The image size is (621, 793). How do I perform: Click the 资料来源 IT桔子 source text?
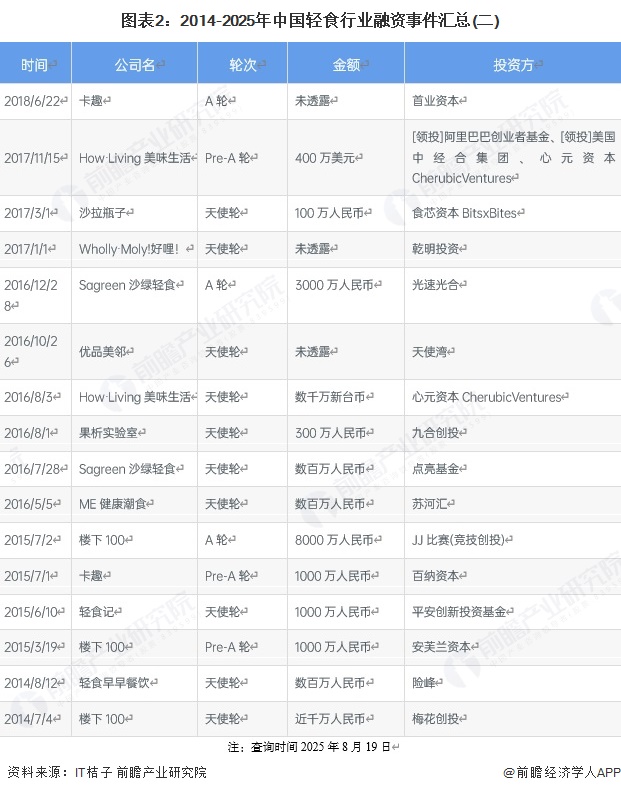pos(107,773)
